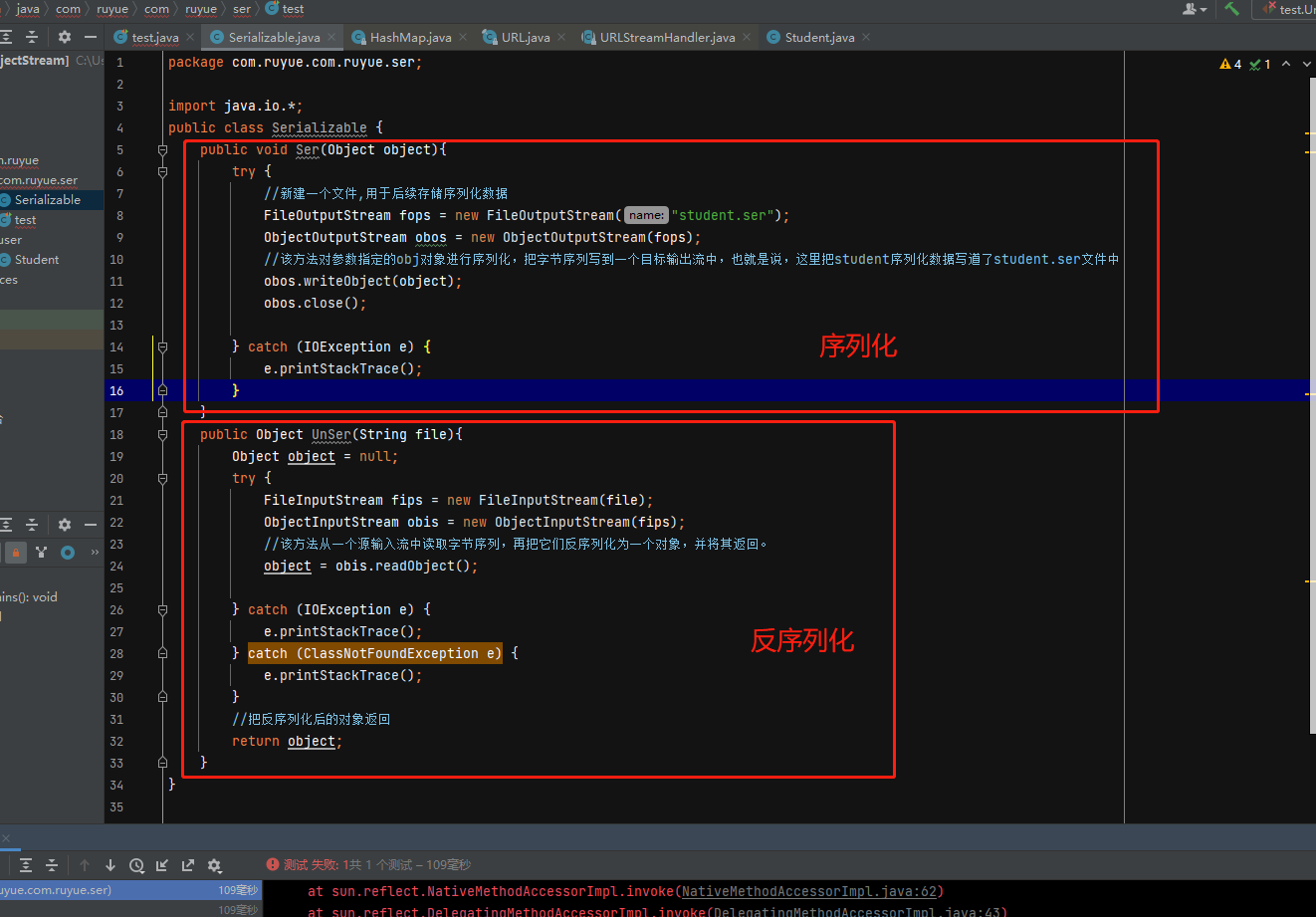Open the test history clock icon
Screen dimensions: 1316x917
[136, 865]
